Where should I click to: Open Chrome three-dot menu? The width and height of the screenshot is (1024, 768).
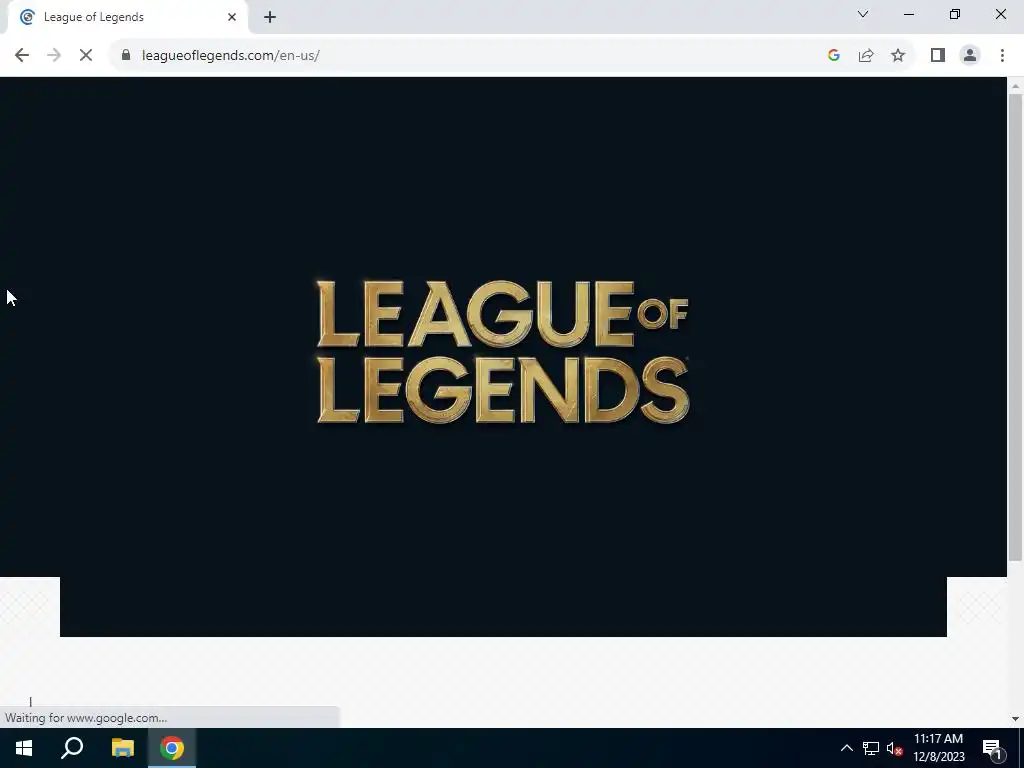[1002, 56]
